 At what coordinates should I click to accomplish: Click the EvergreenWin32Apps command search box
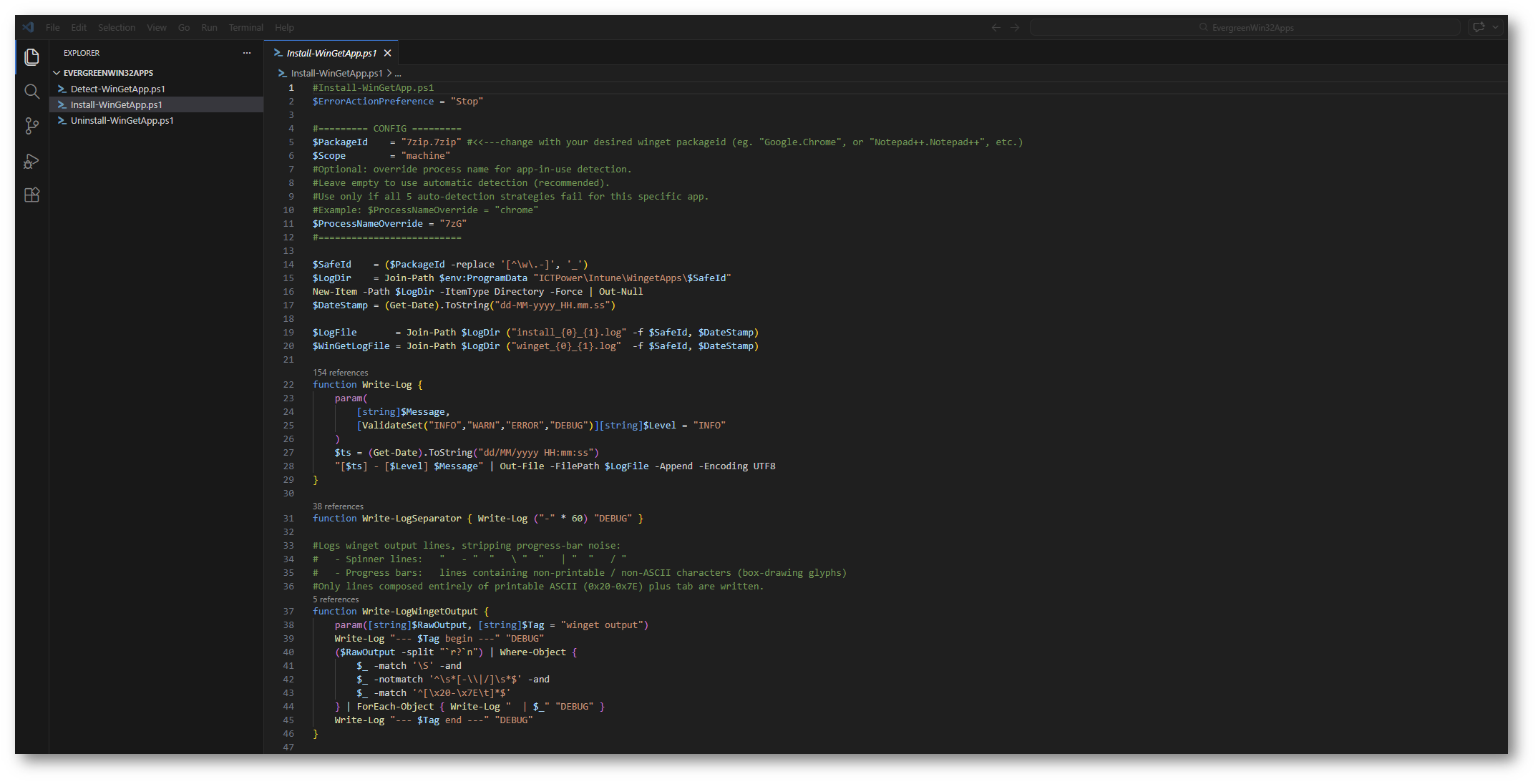click(x=1245, y=28)
